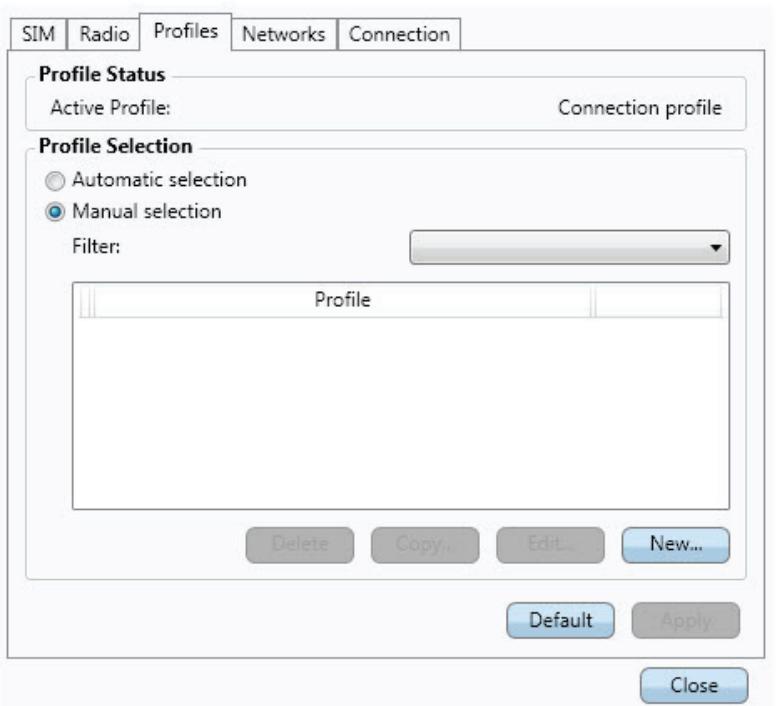Viewport: 776px width, 706px height.
Task: Expand the Filter dropdown
Action: 569,247
